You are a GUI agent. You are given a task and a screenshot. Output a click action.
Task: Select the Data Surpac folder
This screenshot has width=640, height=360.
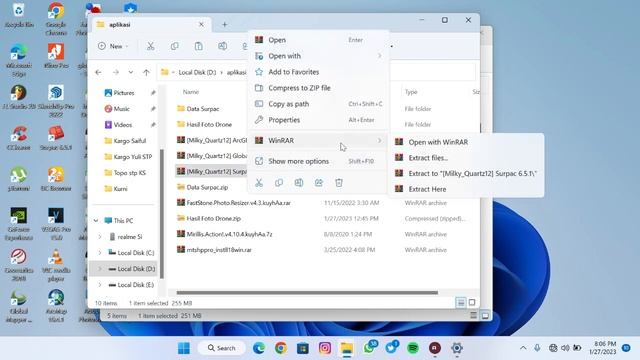click(x=198, y=109)
